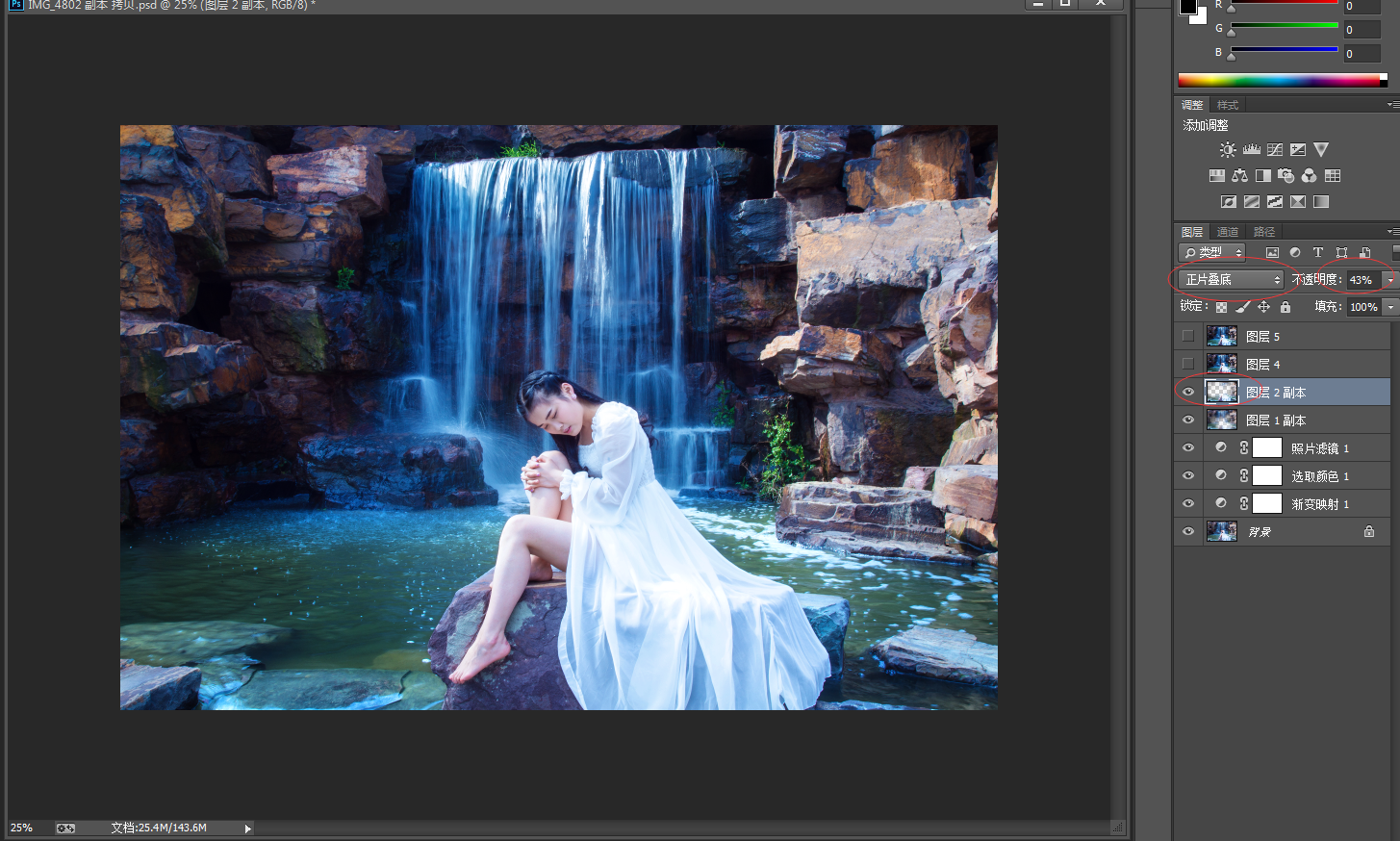The width and height of the screenshot is (1400, 841).
Task: Add a Color Balance adjustment
Action: click(1239, 176)
